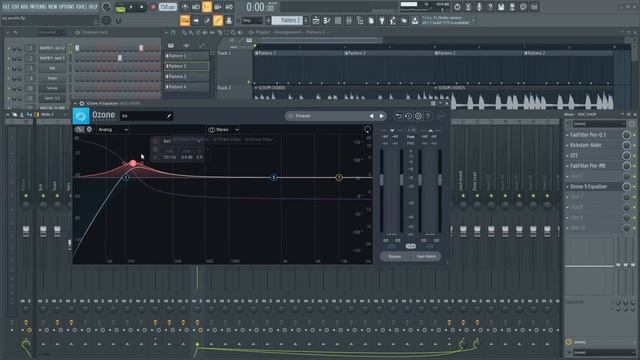Select Pattern 4 in the pattern list

[x=187, y=87]
